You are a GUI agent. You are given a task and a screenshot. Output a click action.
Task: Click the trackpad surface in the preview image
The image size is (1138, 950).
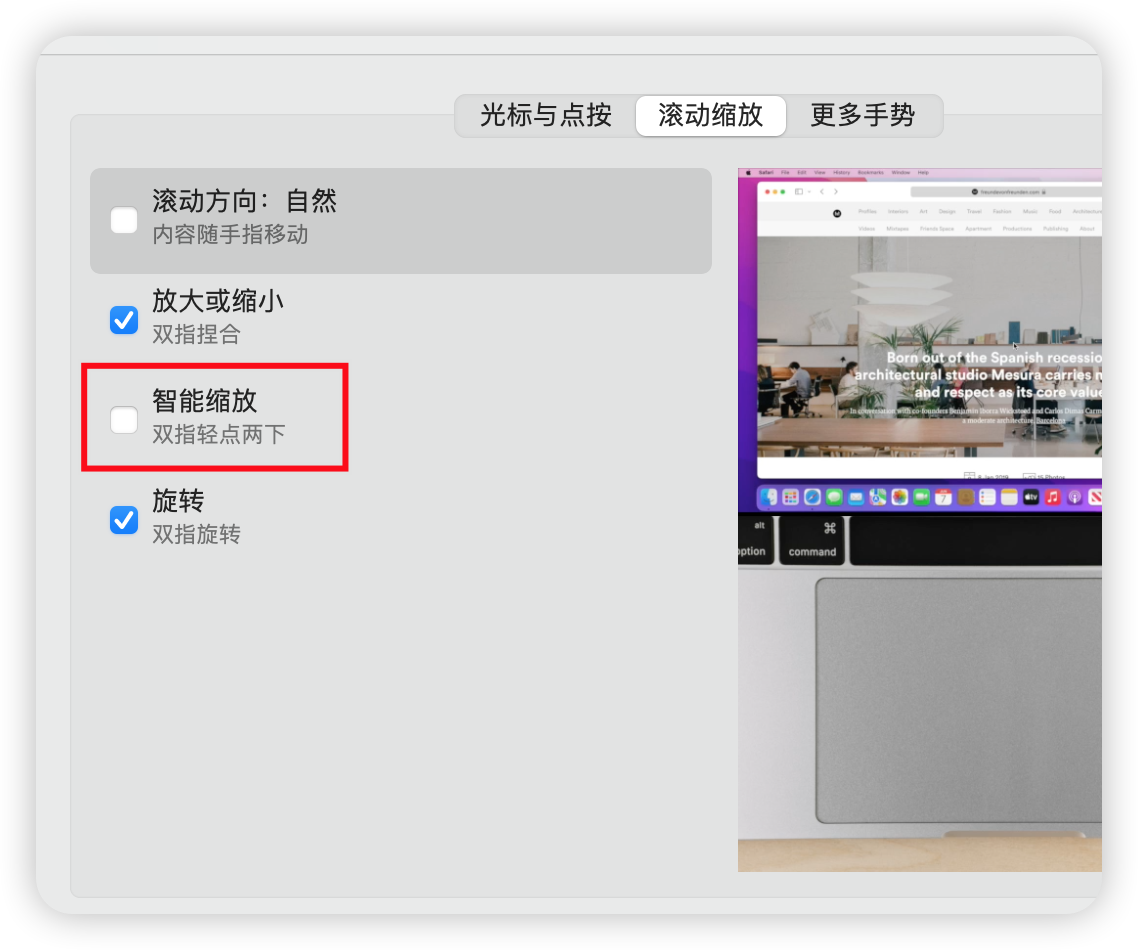pyautogui.click(x=958, y=700)
